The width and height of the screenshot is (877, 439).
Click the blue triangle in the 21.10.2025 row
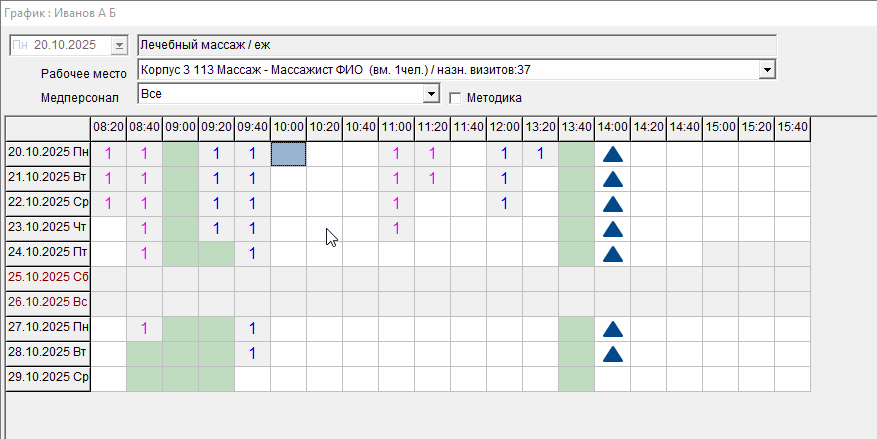point(612,179)
